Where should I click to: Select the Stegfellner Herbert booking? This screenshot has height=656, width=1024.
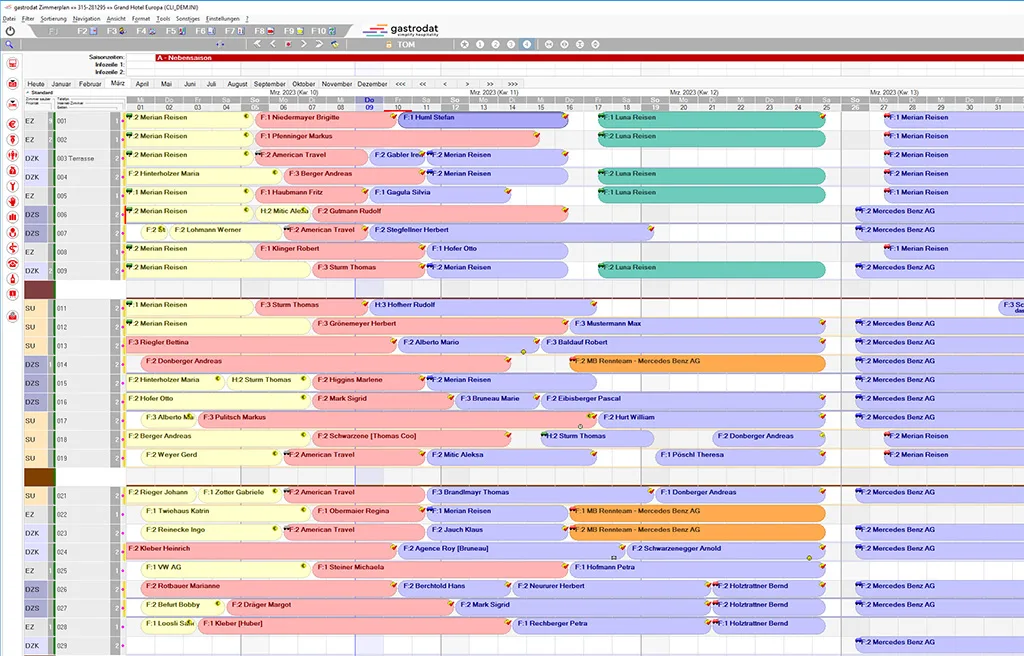[x=511, y=231]
